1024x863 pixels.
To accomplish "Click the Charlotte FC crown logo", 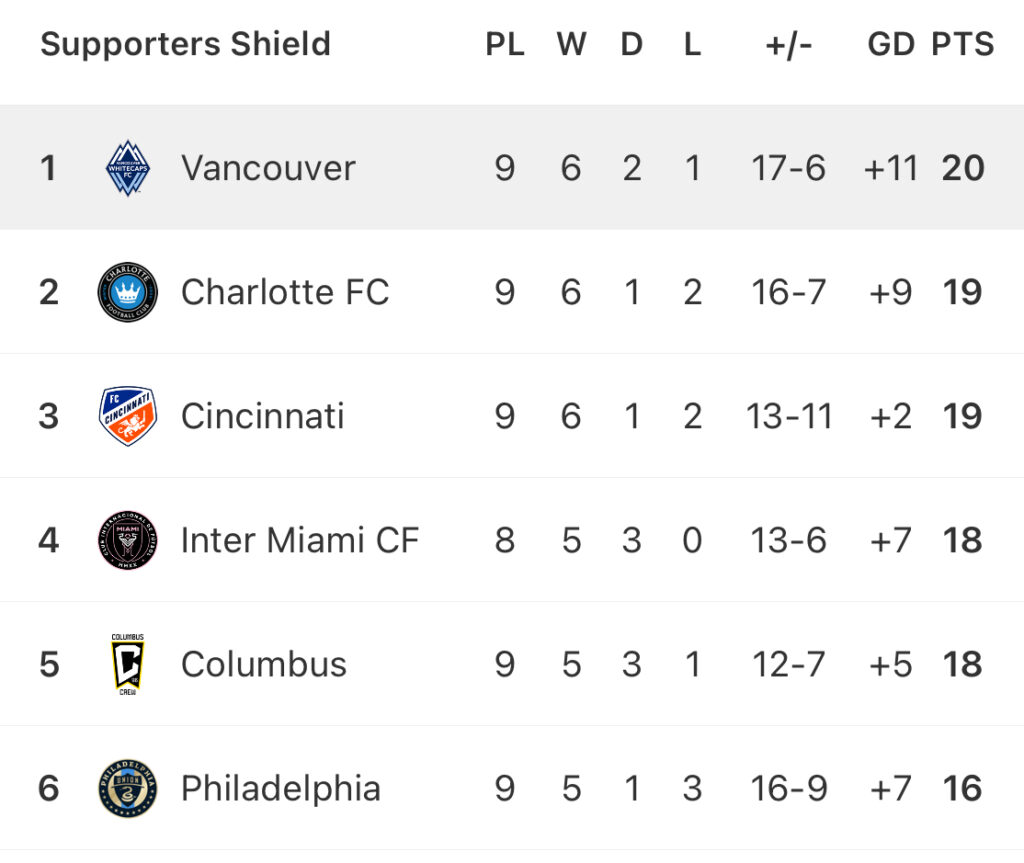I will (x=127, y=292).
